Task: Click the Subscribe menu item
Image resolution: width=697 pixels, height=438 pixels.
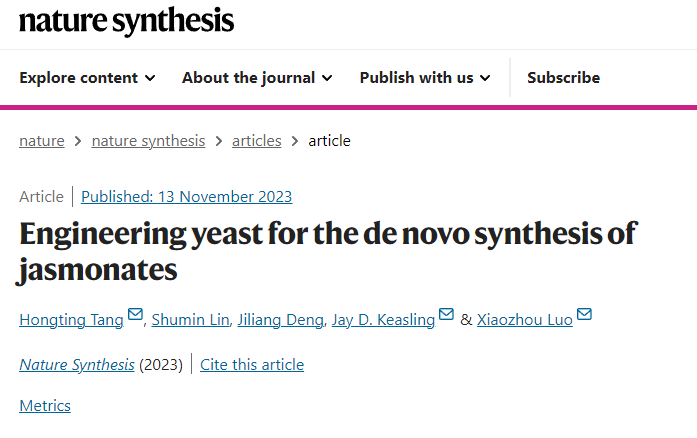Action: [x=563, y=78]
